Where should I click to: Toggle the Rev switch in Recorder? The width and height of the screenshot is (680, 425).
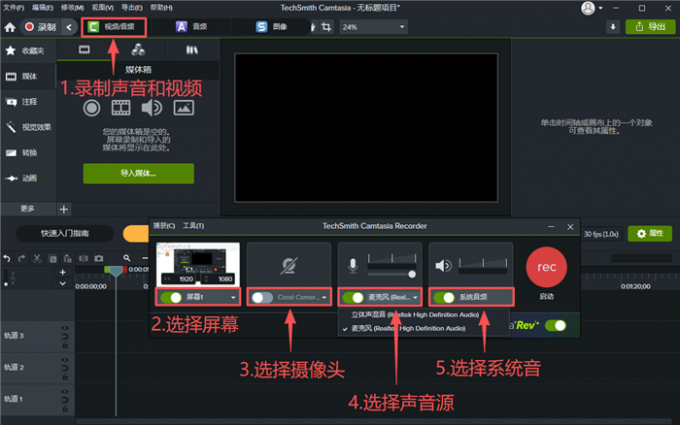click(556, 325)
